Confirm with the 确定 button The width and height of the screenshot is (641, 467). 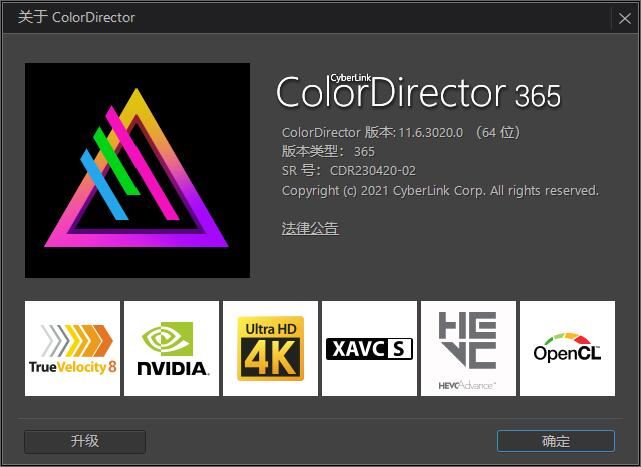point(556,441)
